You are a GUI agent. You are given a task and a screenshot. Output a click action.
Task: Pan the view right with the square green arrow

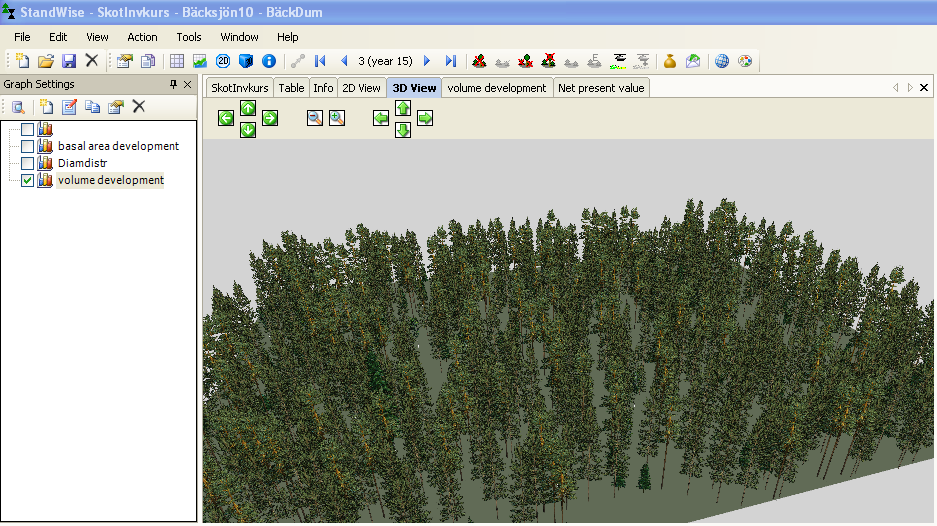(x=425, y=118)
